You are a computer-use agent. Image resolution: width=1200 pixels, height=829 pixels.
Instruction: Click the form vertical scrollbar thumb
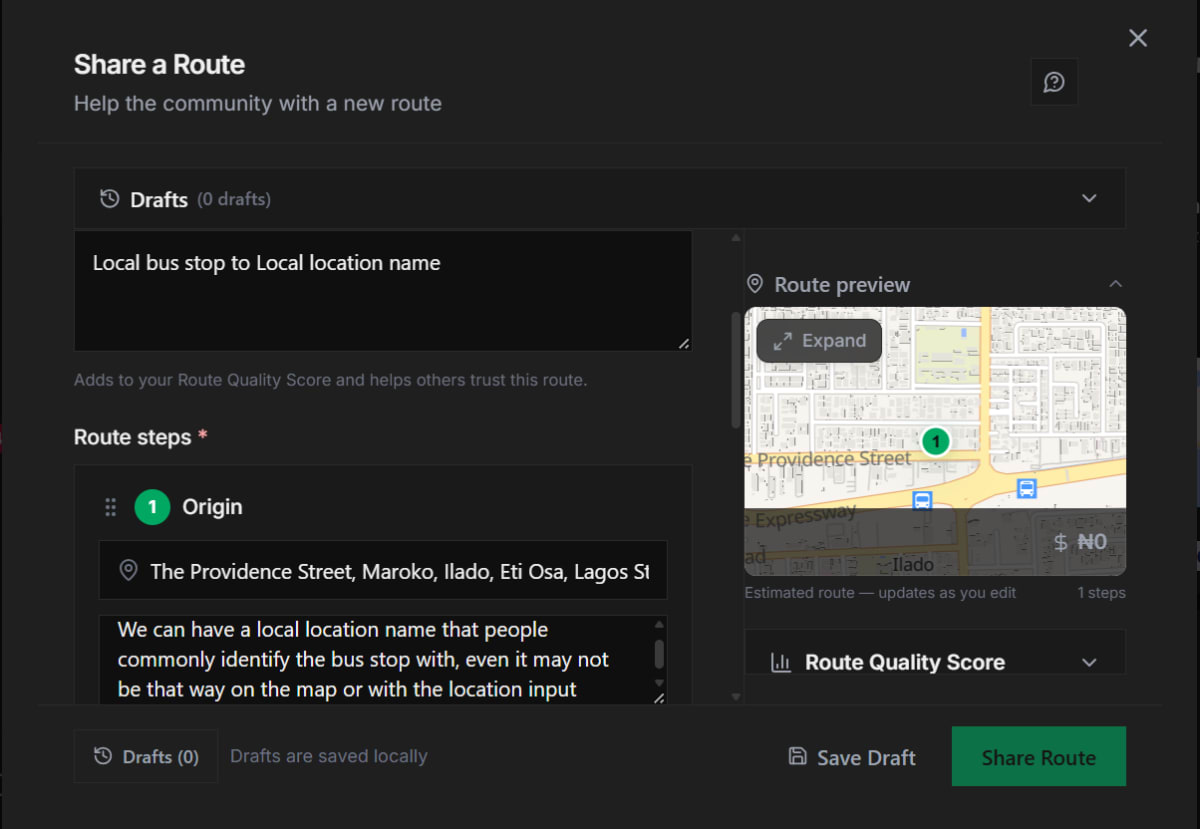(737, 370)
